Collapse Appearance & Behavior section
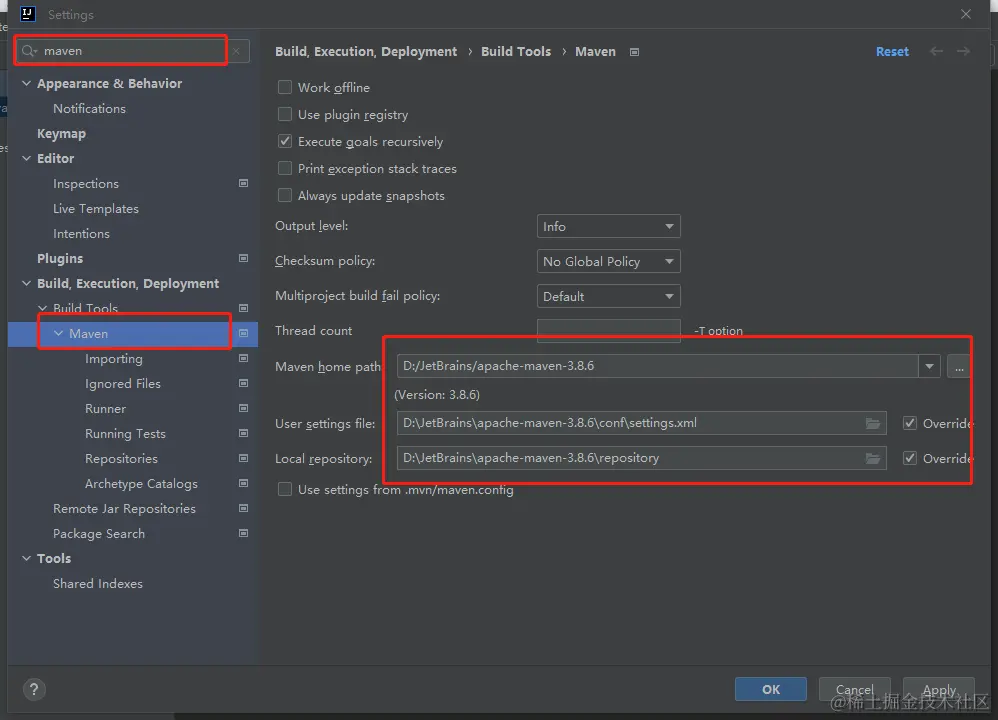Image resolution: width=998 pixels, height=720 pixels. coord(26,83)
